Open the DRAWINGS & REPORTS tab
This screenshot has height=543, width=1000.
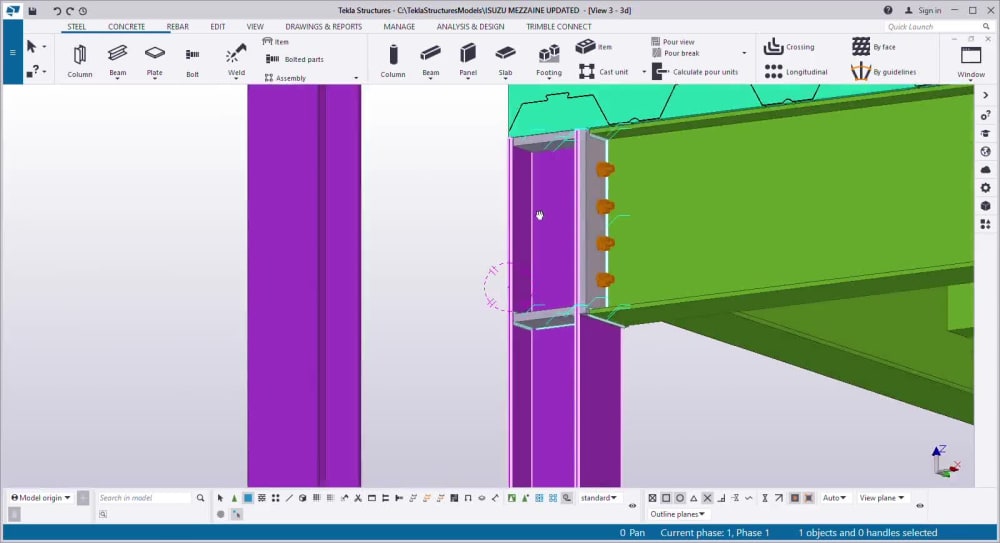click(323, 27)
